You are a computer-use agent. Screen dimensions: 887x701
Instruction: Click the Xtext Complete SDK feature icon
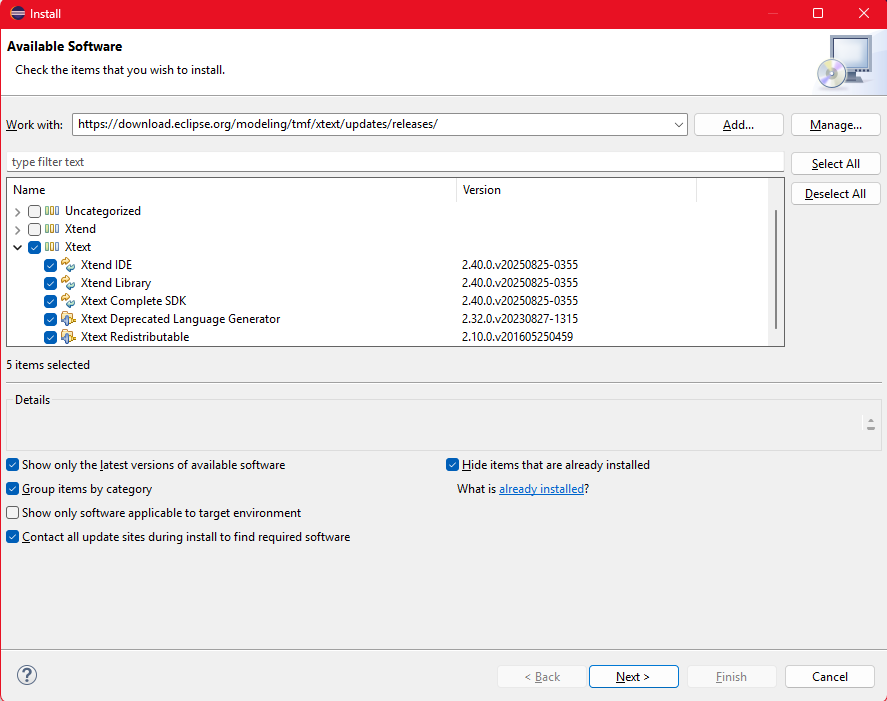point(68,301)
